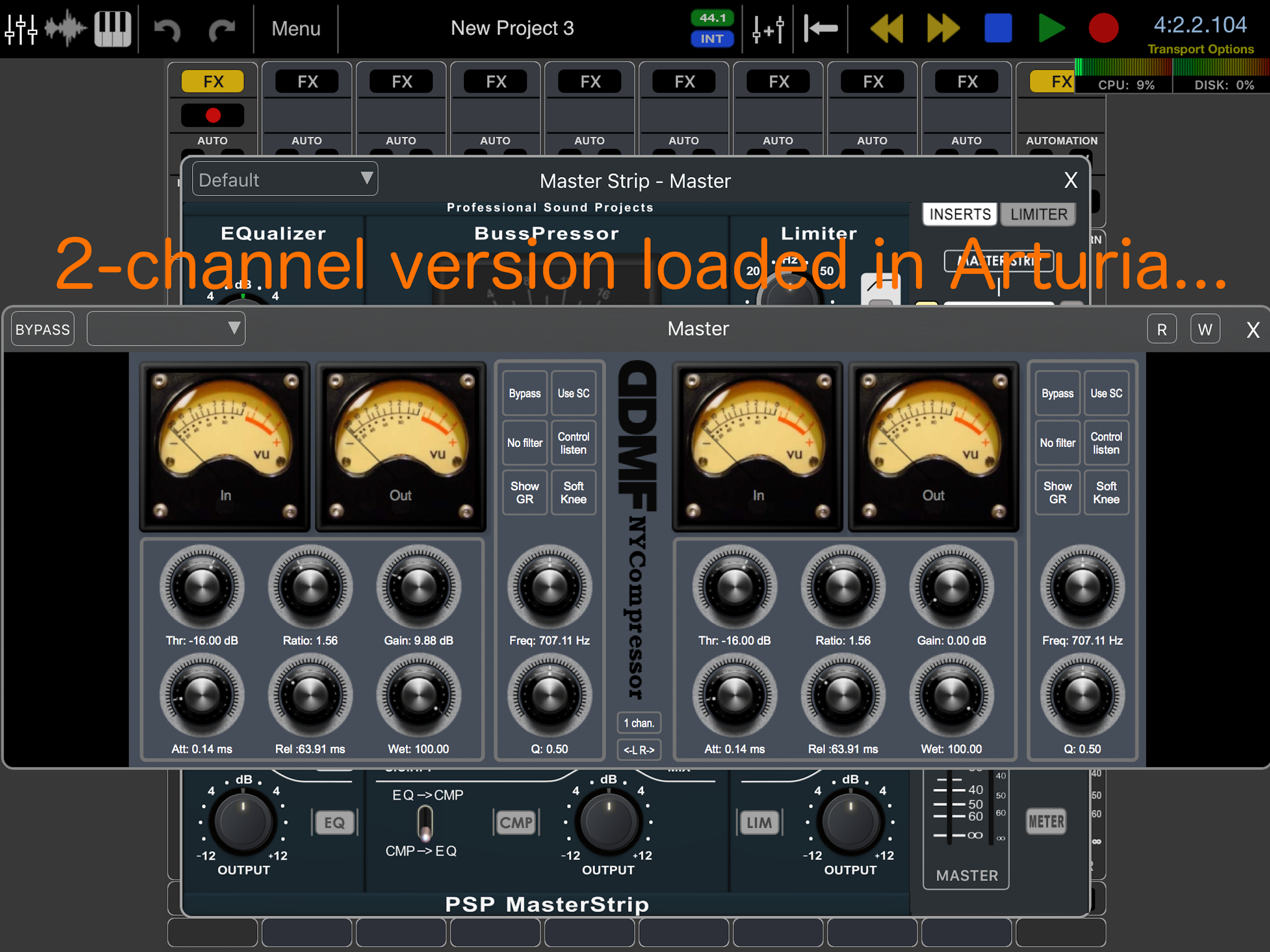Adjust the left Thr: -16.00 dB knob
1270x952 pixels.
click(202, 587)
